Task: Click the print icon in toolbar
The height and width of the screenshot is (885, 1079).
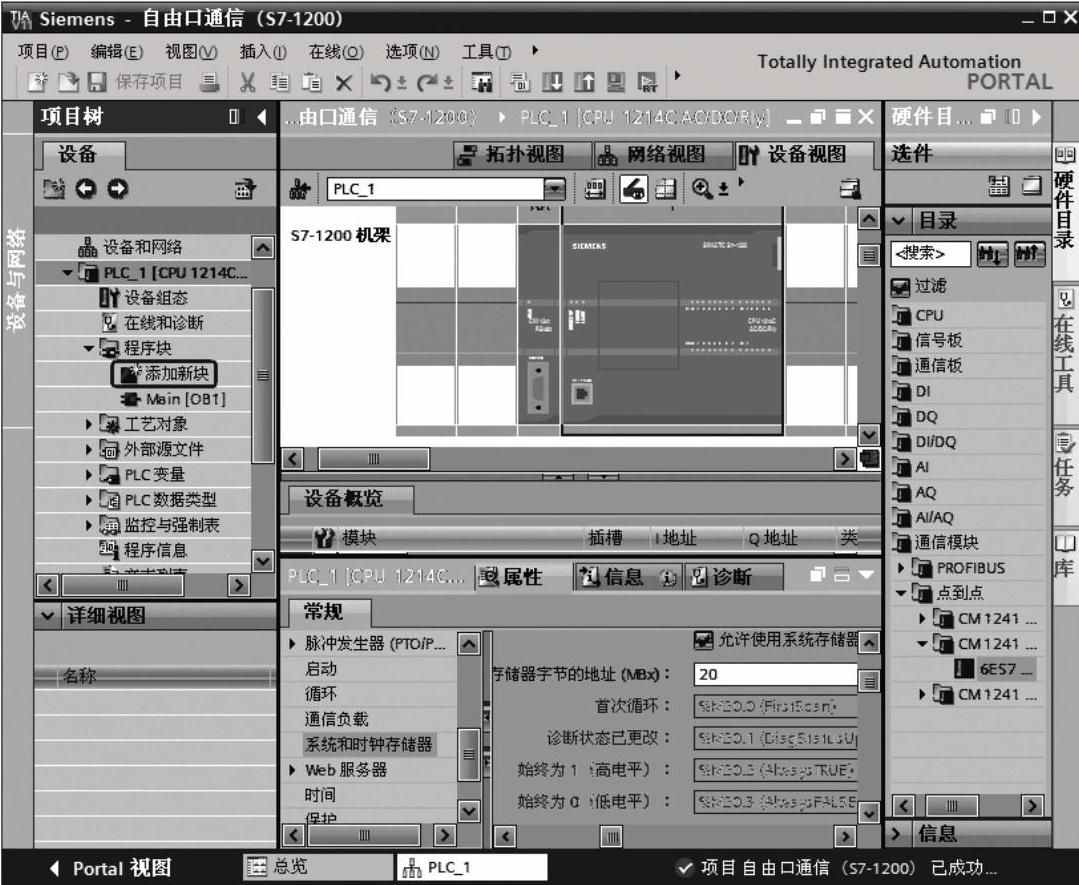Action: [x=209, y=83]
